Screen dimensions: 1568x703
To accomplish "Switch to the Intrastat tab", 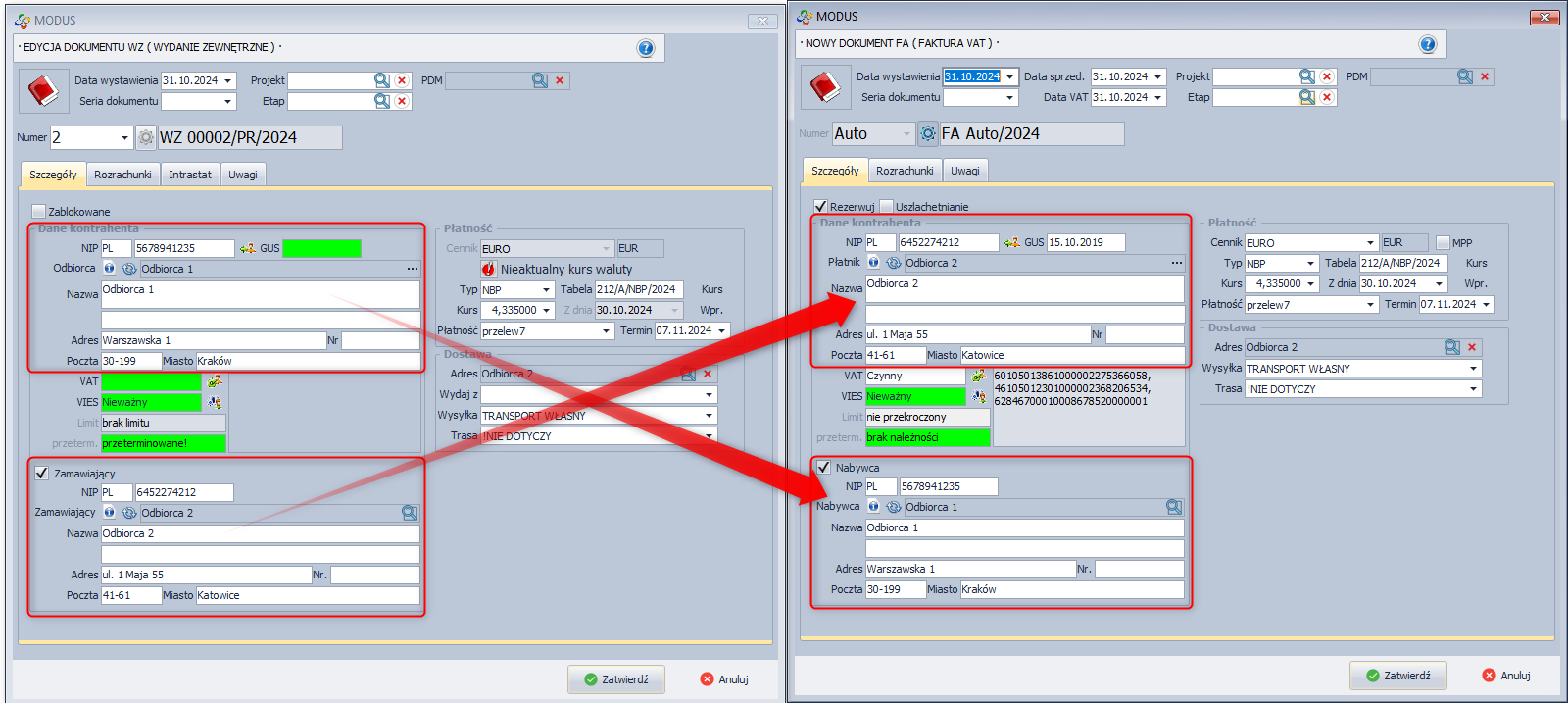I will 189,175.
